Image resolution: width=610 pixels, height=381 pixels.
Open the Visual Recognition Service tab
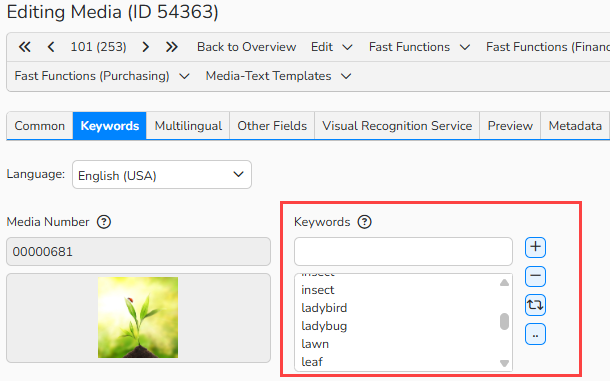[x=397, y=126]
